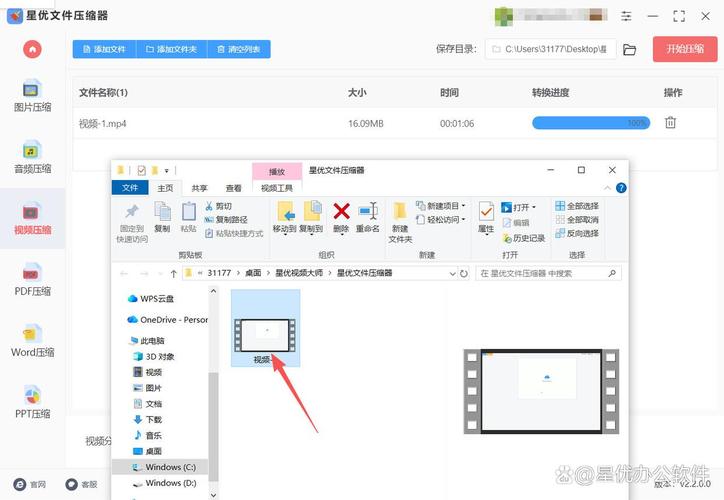Select 音频压缩 in the sidebar
This screenshot has height=500, width=724.
pyautogui.click(x=32, y=157)
